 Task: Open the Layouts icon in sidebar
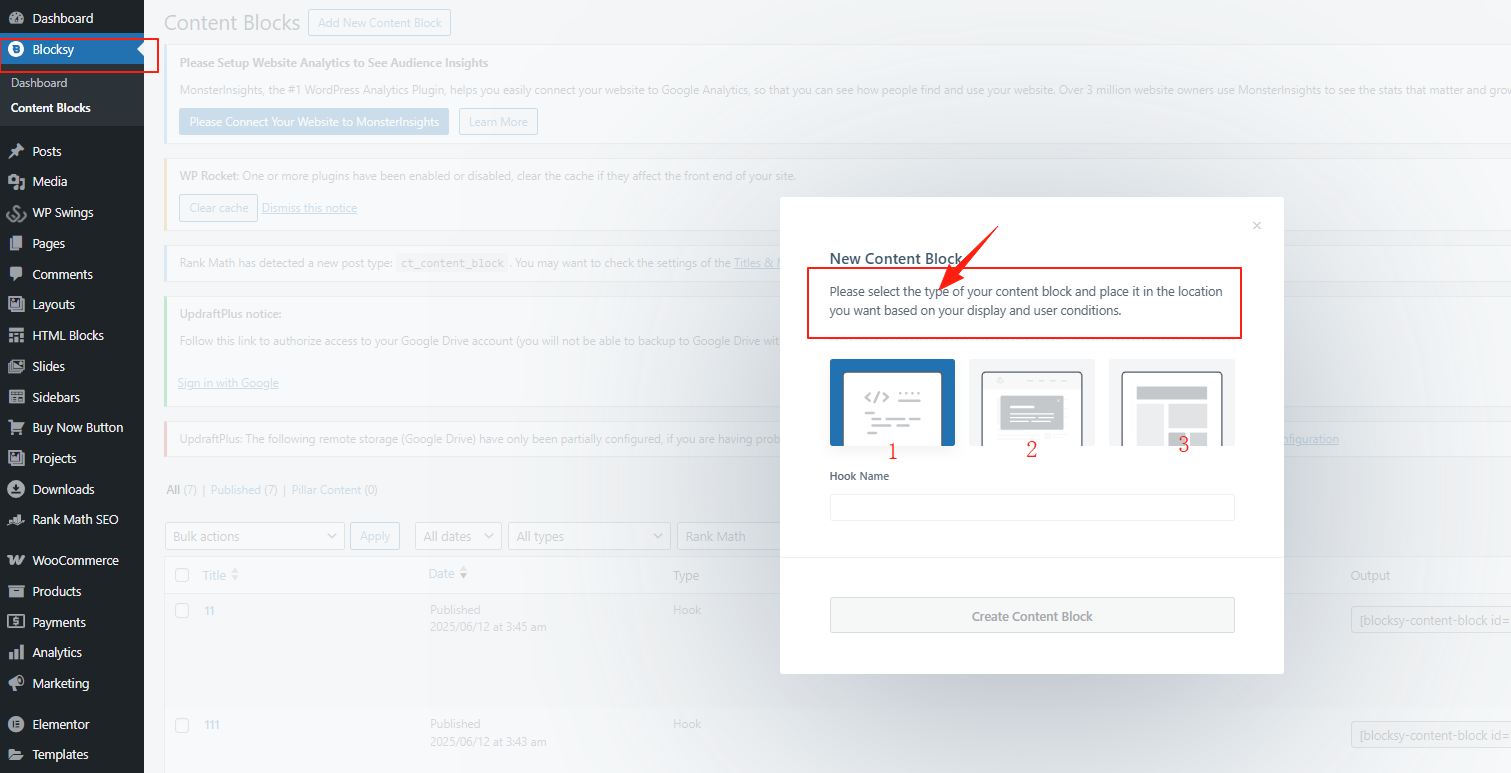(x=16, y=304)
